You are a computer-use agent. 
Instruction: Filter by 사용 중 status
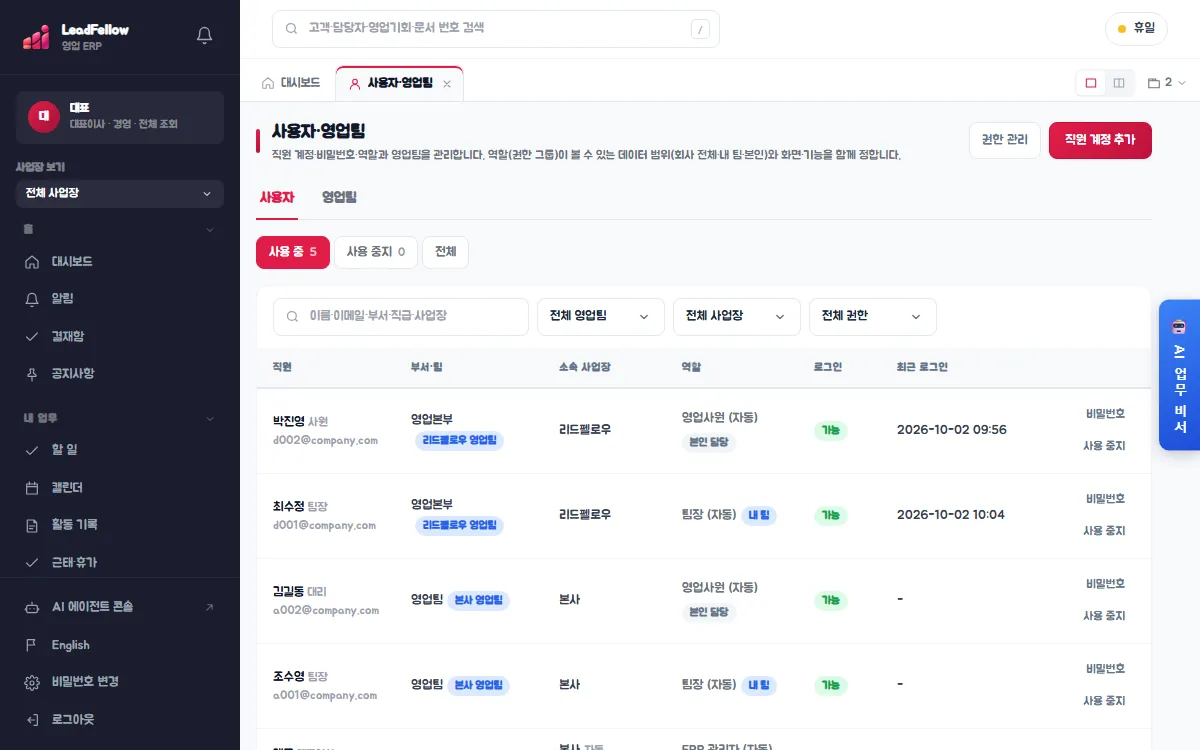293,252
